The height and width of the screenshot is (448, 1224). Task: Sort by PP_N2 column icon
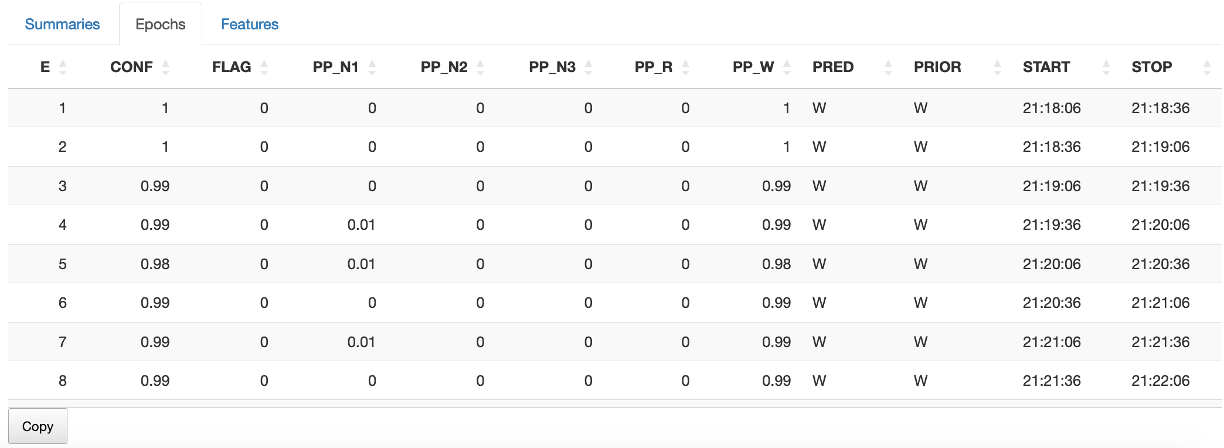pos(480,67)
